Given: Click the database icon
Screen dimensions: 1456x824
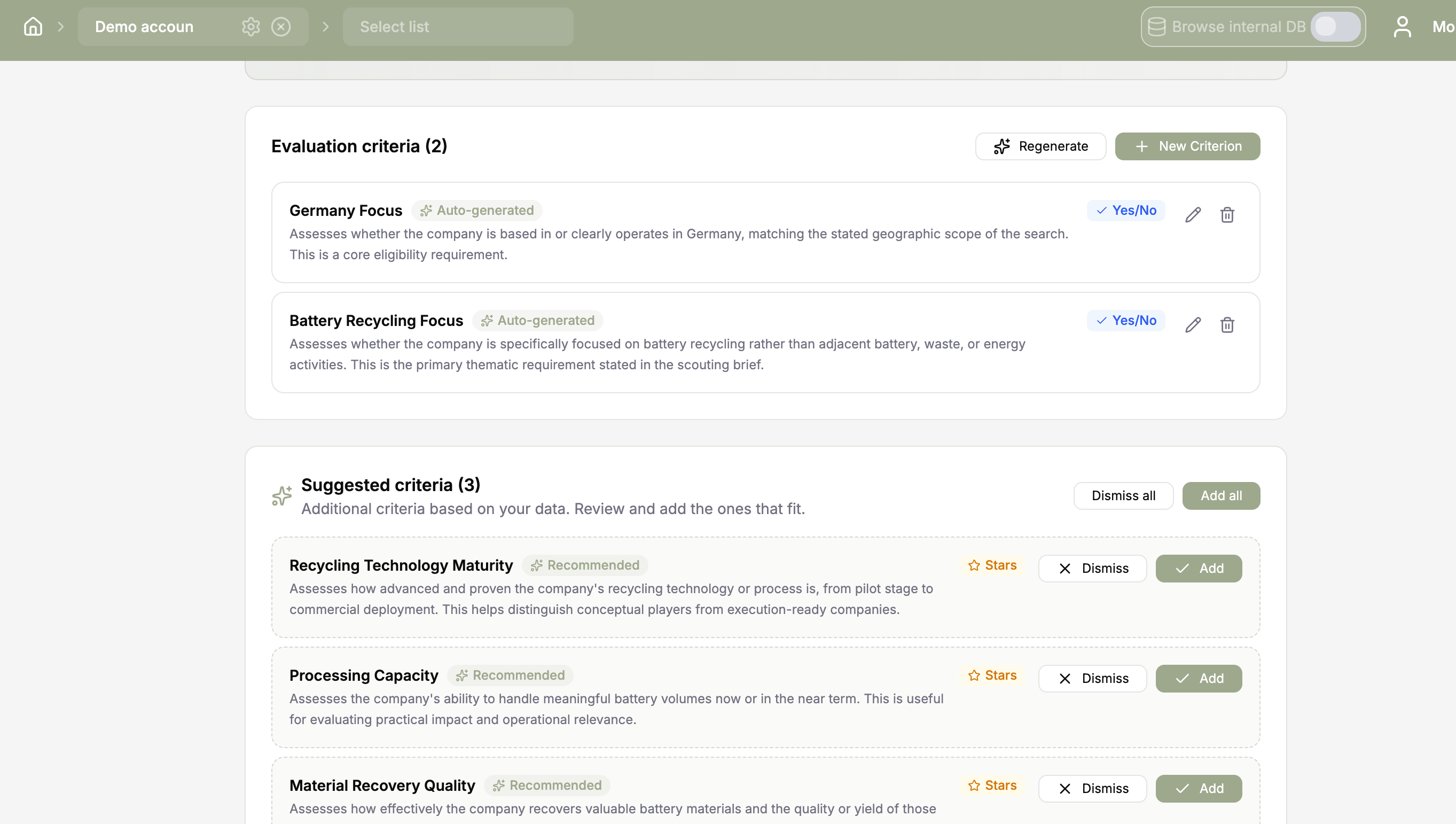Looking at the screenshot, I should 1157,27.
